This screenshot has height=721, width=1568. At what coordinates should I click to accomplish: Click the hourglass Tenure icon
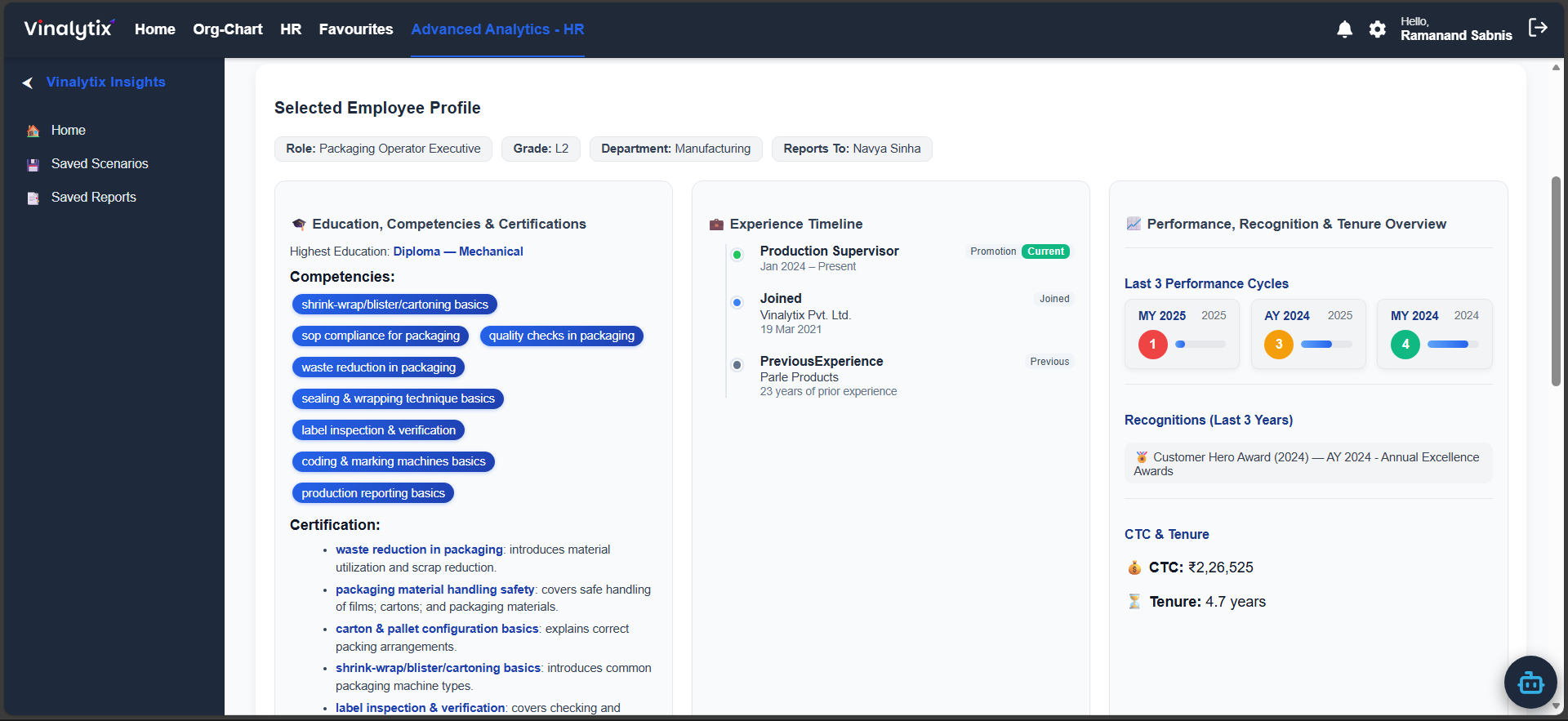coord(1134,602)
